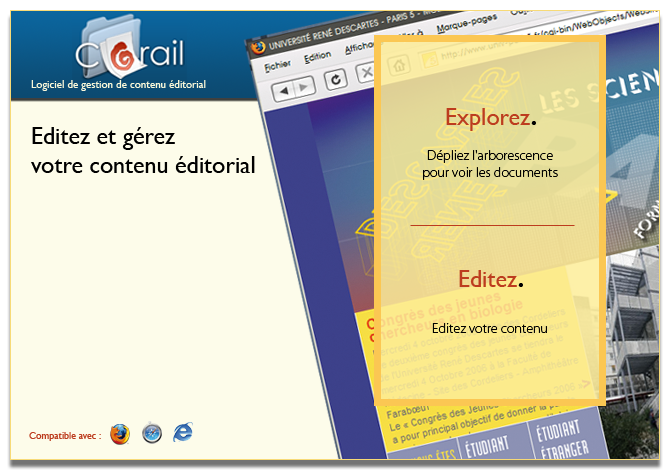Click 'Editez votre contenu' text
Screen dimensions: 670x470
click(490, 328)
